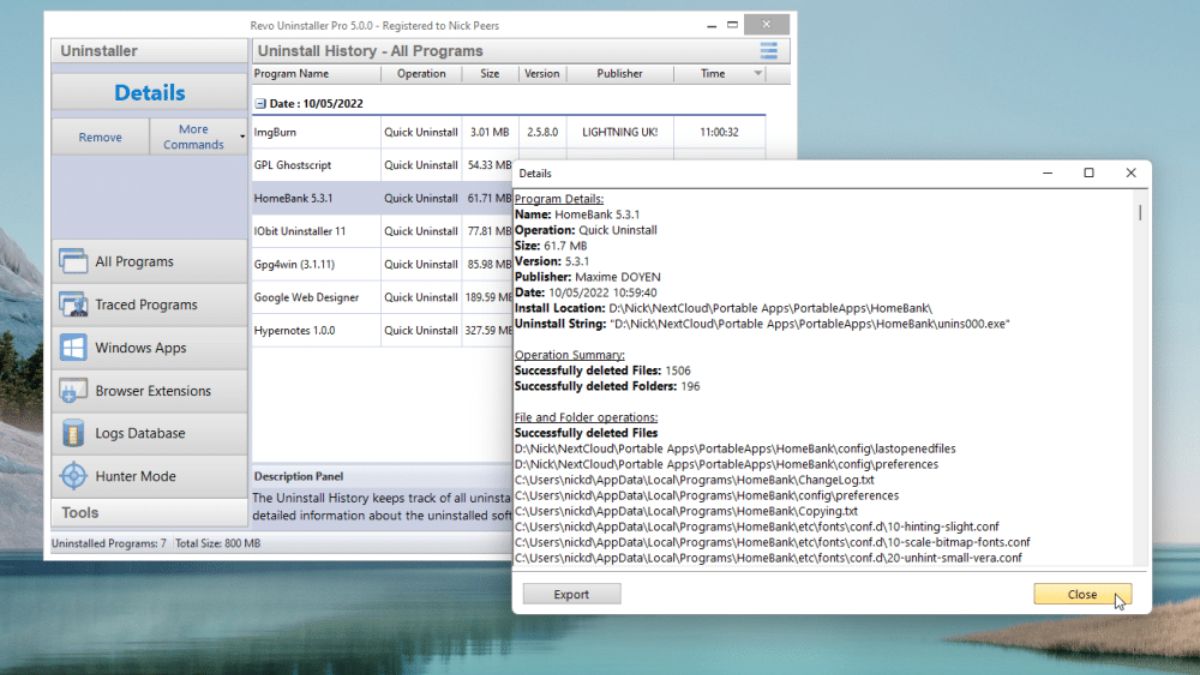Open the Uninstaller section header
Viewport: 1200px width, 675px height.
coord(149,51)
